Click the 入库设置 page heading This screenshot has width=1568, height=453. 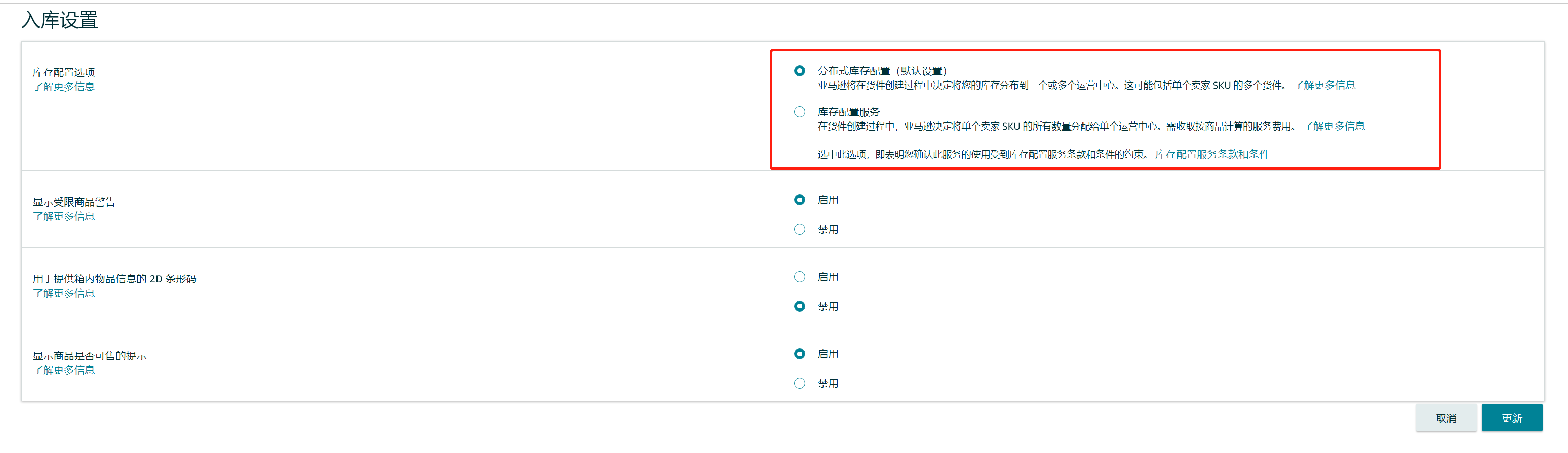coord(60,20)
